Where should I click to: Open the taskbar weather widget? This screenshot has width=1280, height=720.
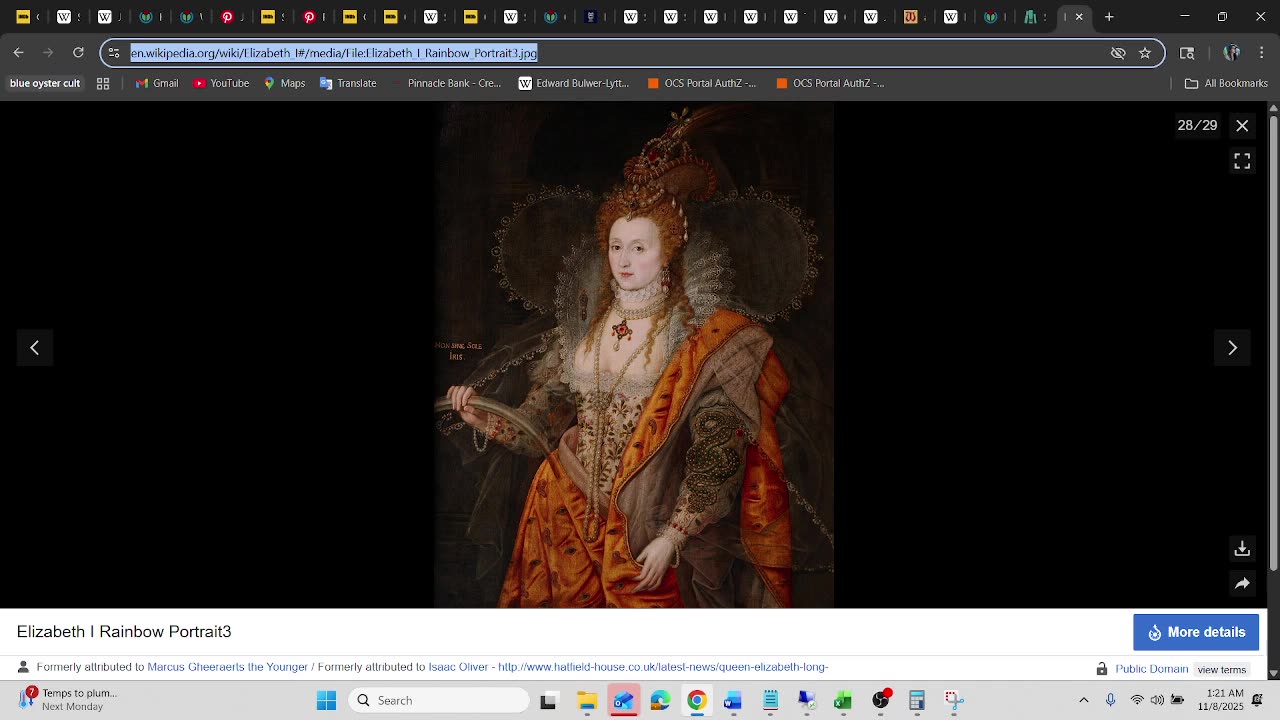[70, 700]
